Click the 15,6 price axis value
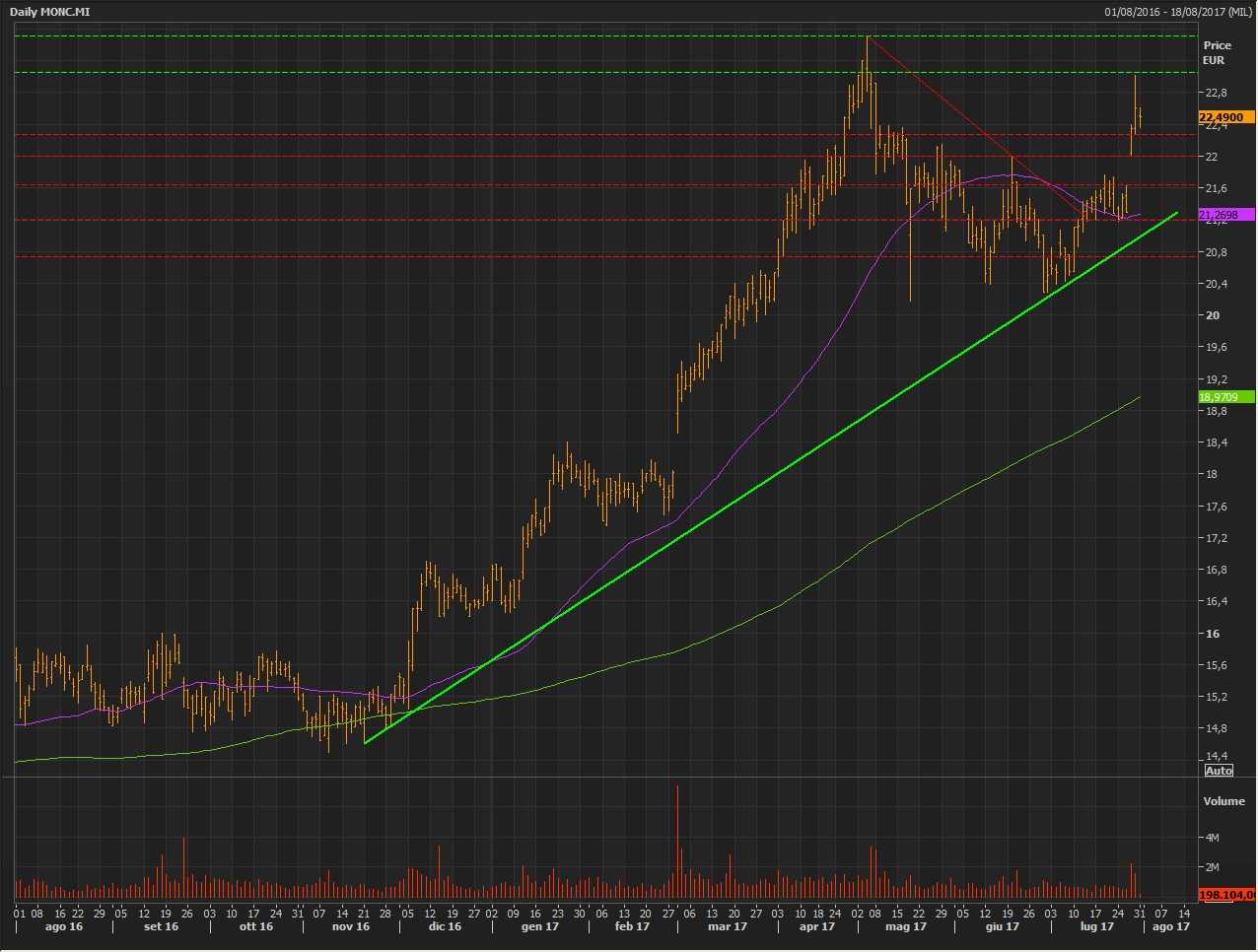 (x=1216, y=665)
